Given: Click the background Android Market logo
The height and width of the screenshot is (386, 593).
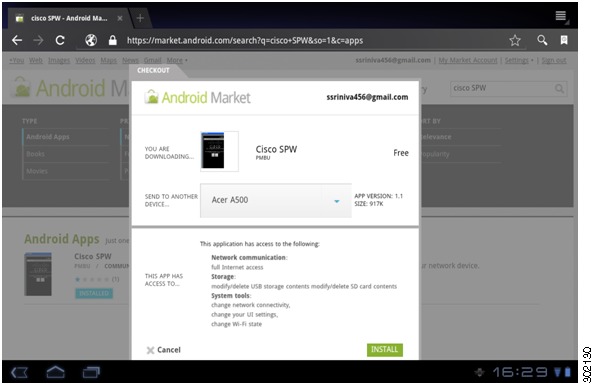Looking at the screenshot, I should click(71, 88).
